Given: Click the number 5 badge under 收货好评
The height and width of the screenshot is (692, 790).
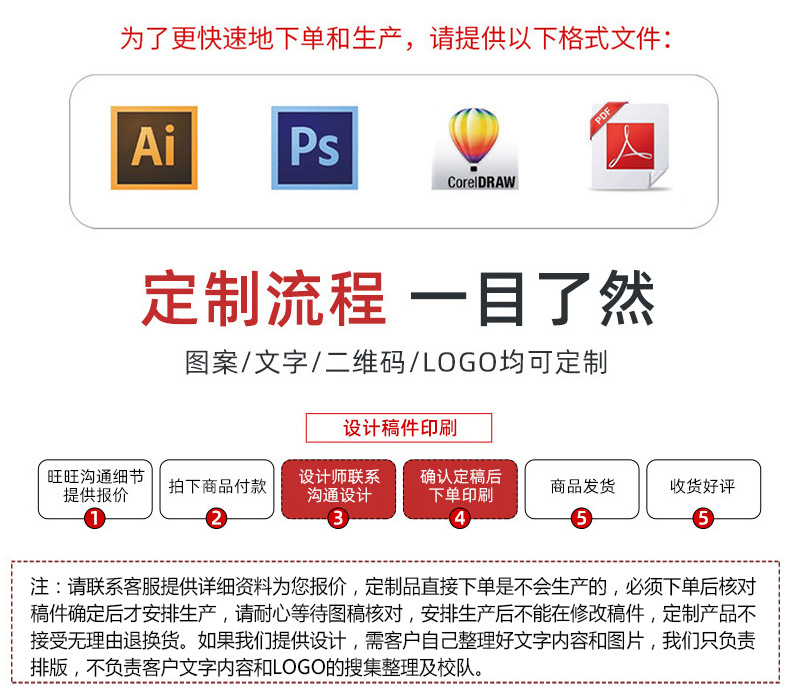Looking at the screenshot, I should tap(703, 518).
